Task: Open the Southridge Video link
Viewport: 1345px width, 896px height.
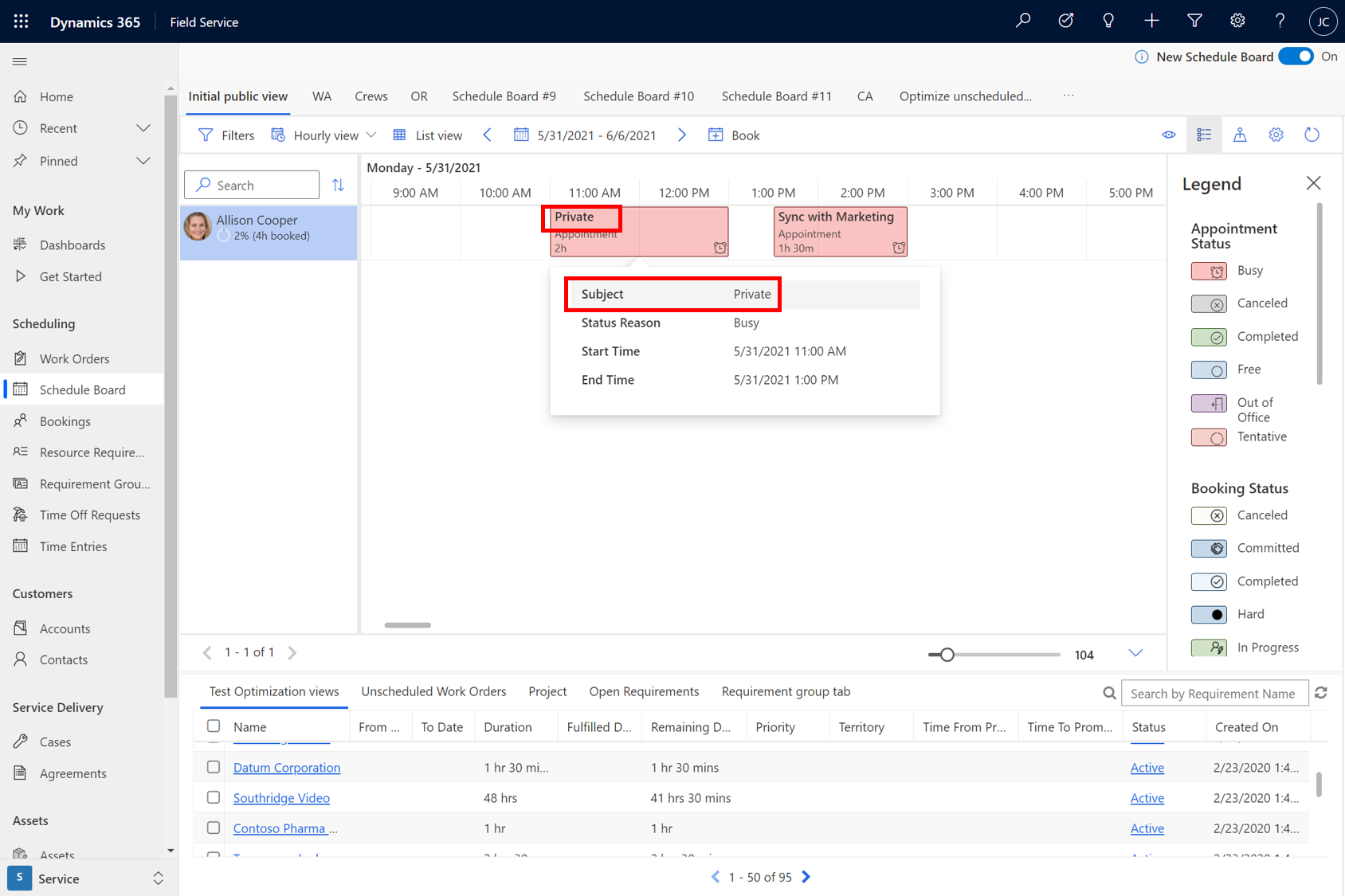Action: (281, 798)
